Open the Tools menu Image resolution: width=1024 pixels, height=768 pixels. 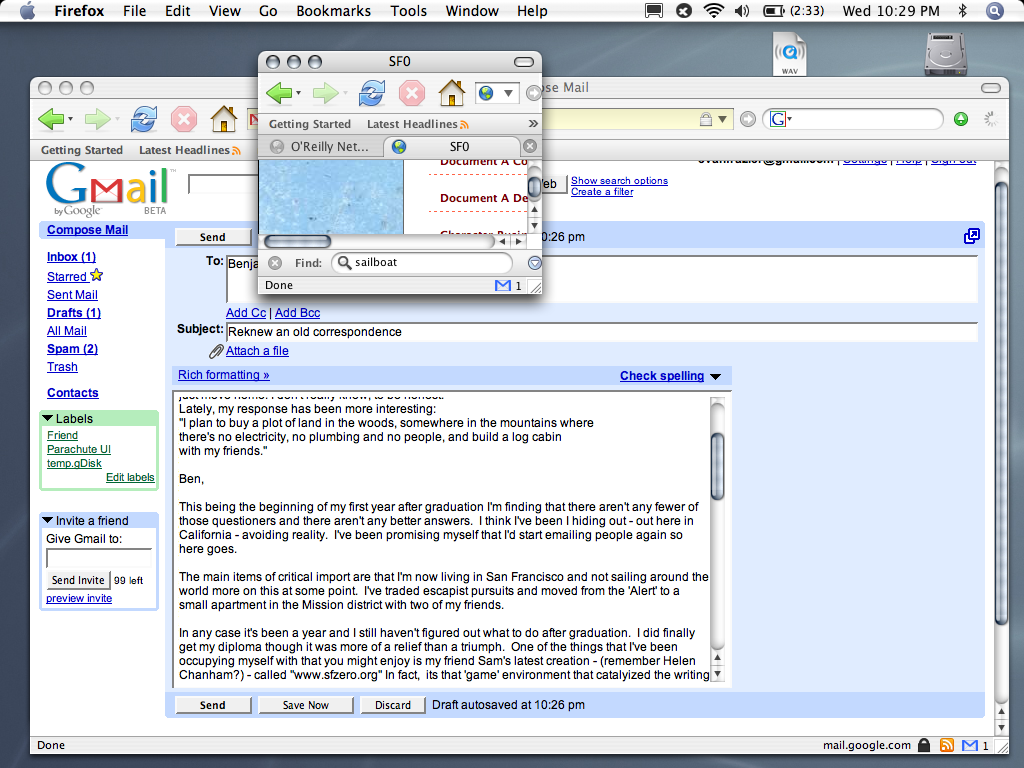408,11
